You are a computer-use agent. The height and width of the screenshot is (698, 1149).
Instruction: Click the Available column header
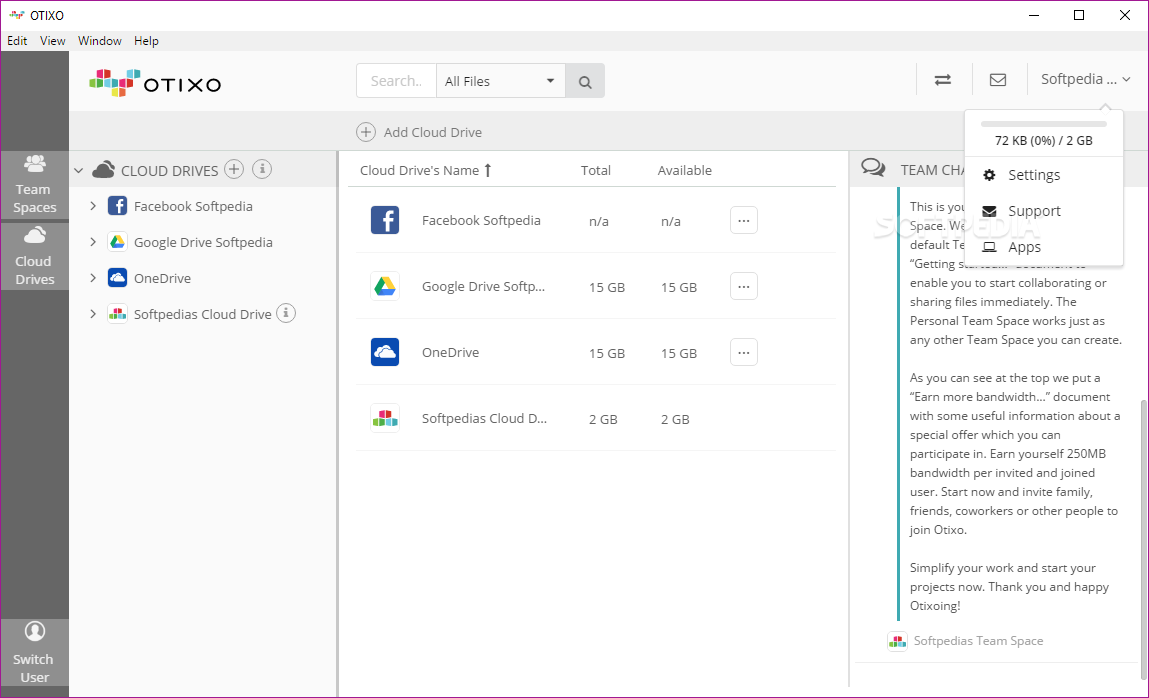pos(684,170)
